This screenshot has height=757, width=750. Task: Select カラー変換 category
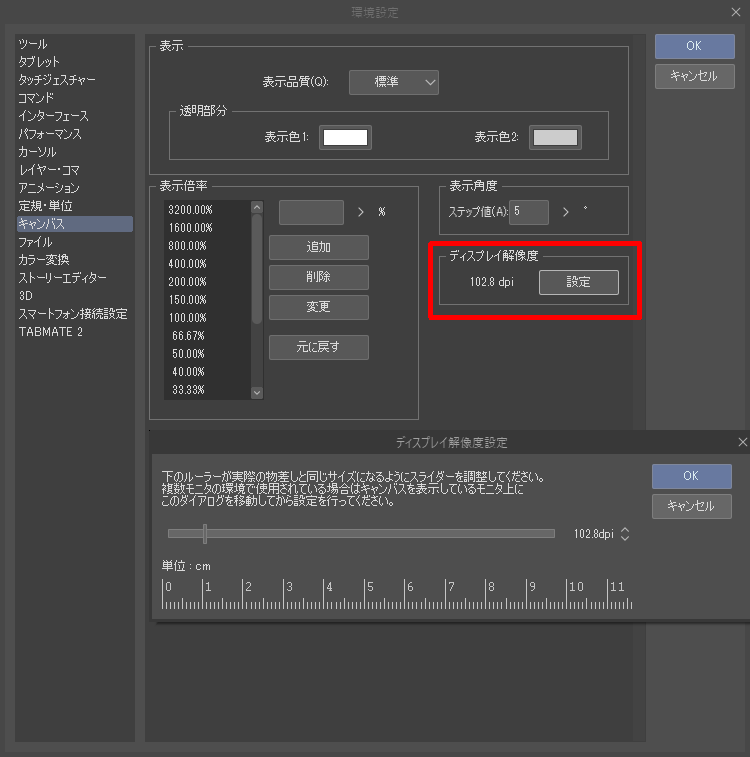[44, 260]
